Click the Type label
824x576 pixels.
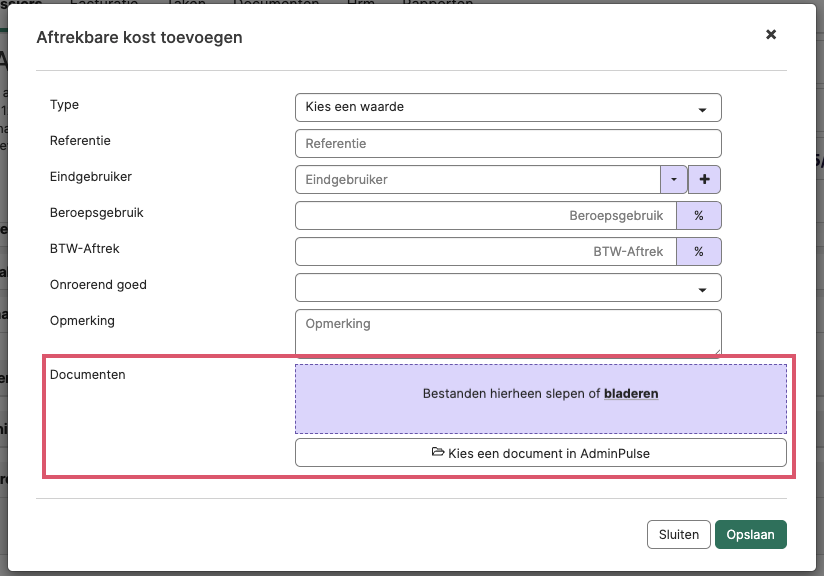coord(64,105)
